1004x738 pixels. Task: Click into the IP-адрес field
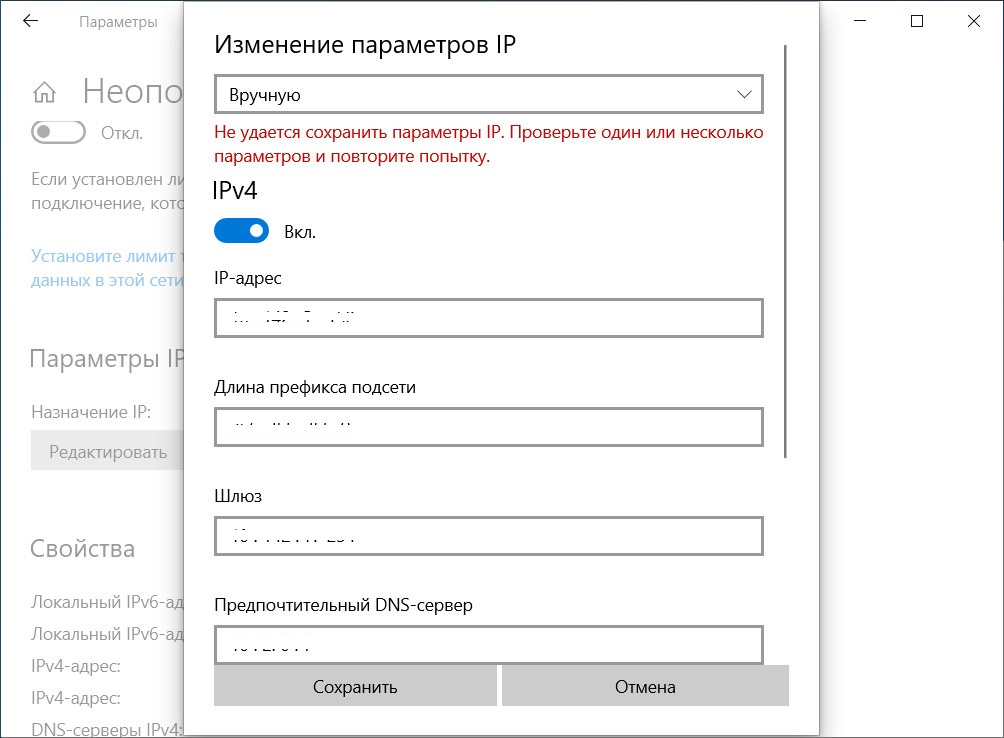click(488, 319)
